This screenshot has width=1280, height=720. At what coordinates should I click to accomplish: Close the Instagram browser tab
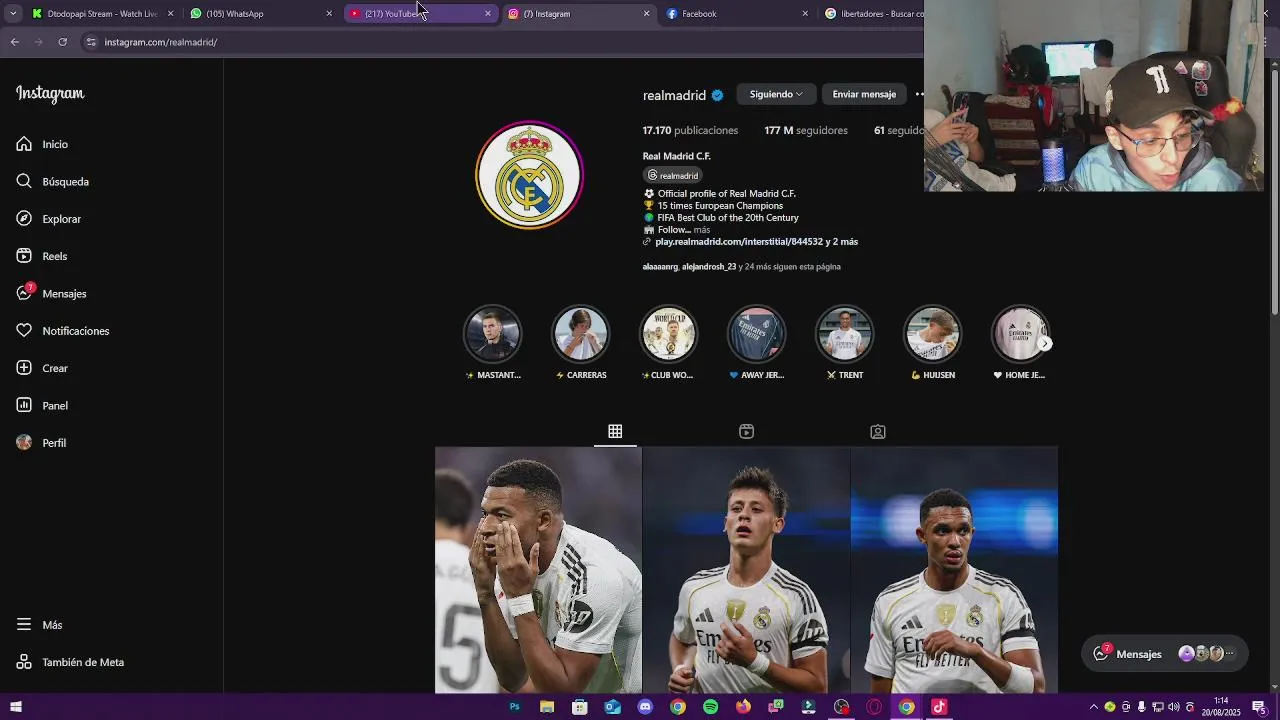[x=646, y=14]
